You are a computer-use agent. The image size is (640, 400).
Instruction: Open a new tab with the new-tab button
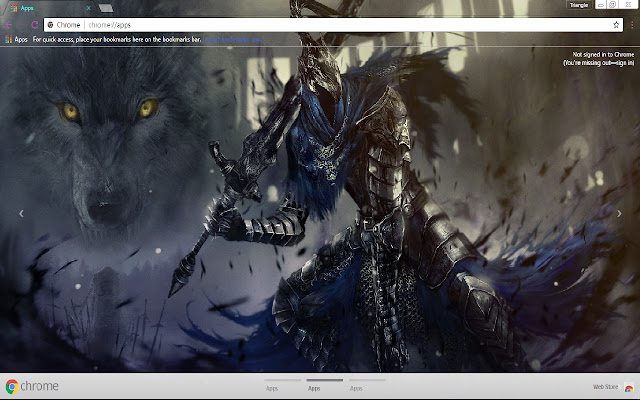(x=105, y=8)
